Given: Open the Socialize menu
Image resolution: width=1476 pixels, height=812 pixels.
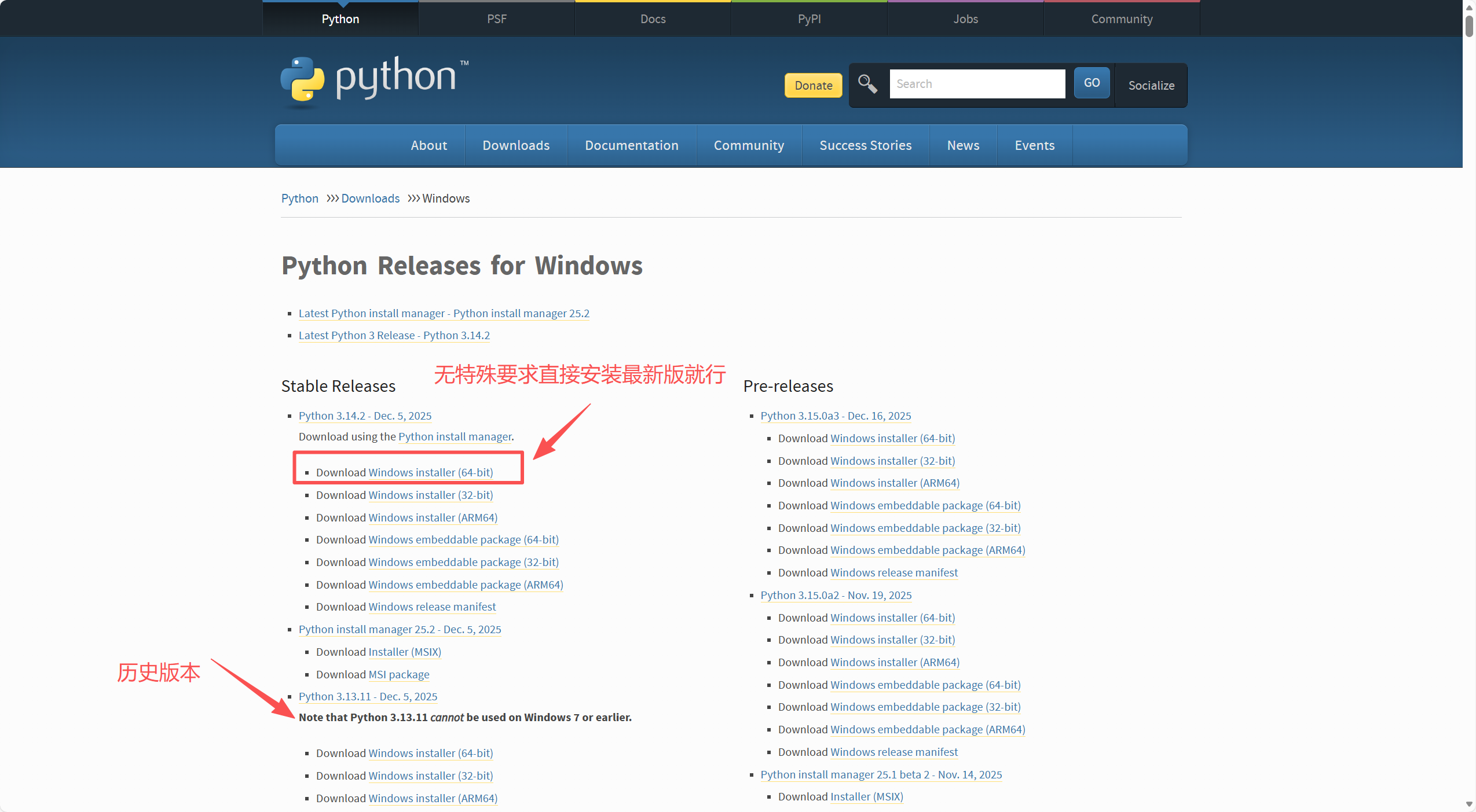Looking at the screenshot, I should point(1151,86).
